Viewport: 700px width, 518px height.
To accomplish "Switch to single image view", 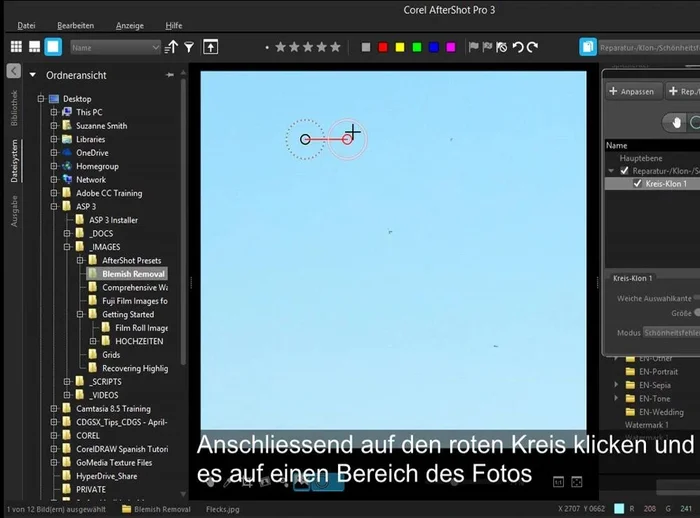I will (x=53, y=47).
